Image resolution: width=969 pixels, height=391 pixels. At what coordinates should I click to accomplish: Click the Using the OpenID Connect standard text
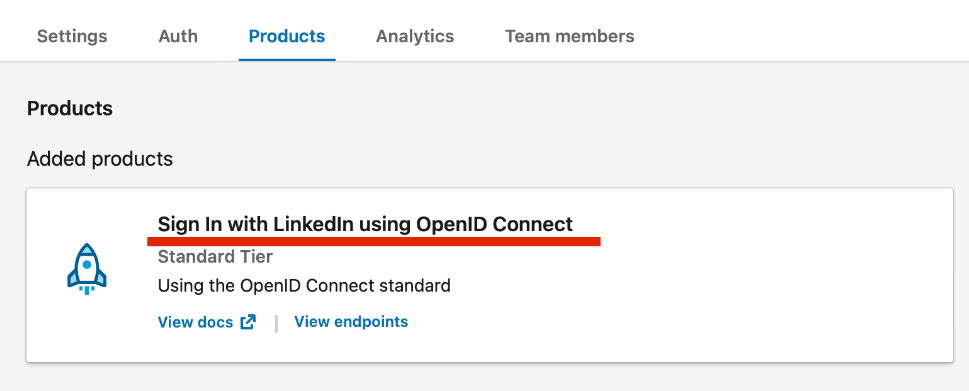pos(304,286)
